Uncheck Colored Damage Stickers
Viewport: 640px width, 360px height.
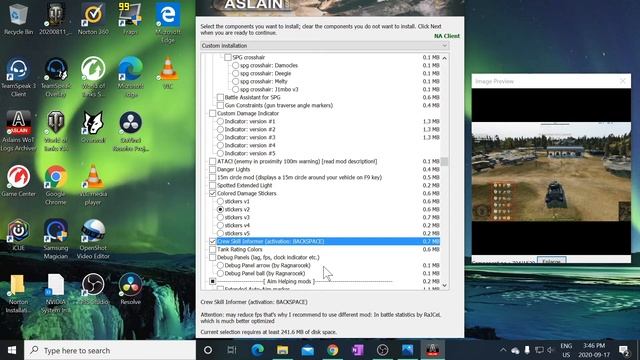[213, 193]
